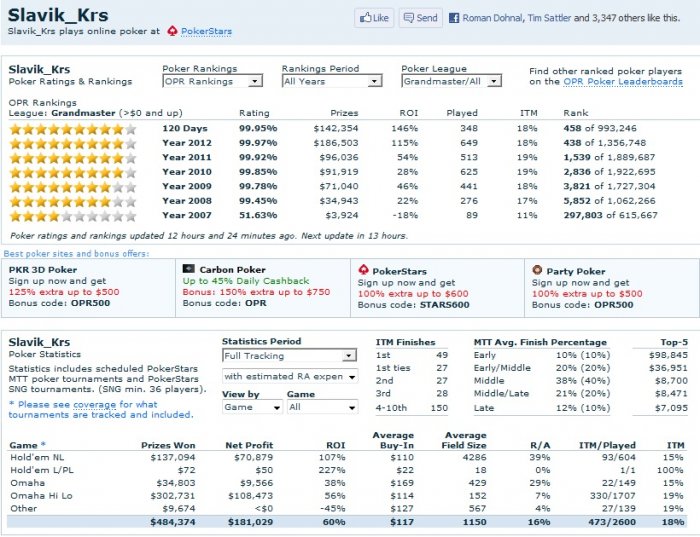Click the Net Profit column header
This screenshot has width=700, height=537.
[x=249, y=445]
